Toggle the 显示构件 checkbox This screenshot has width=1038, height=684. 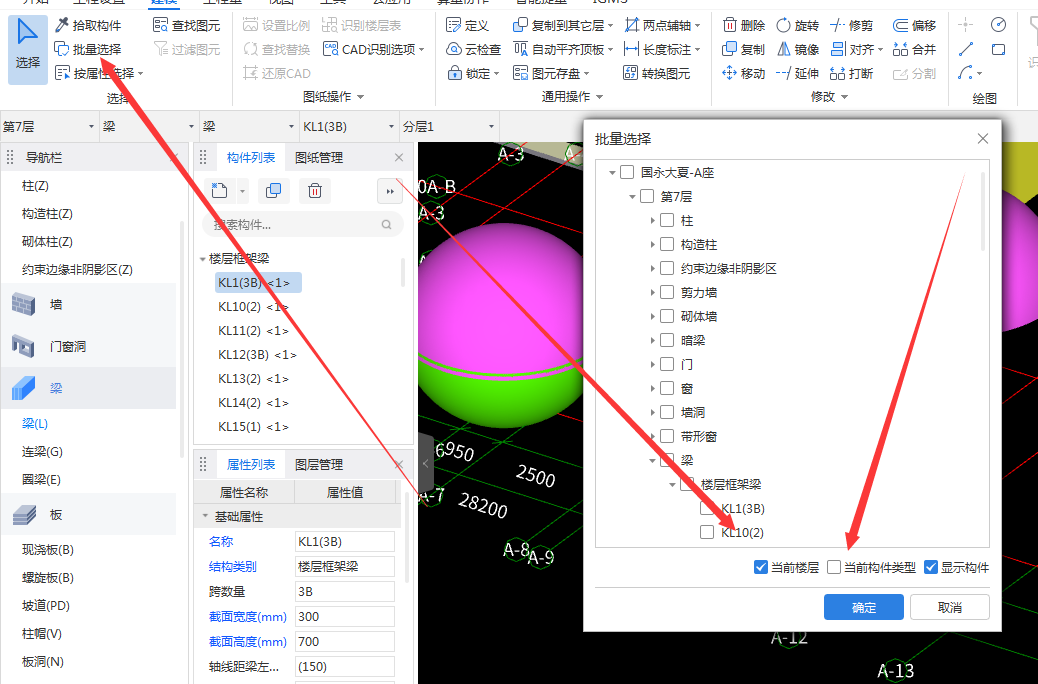point(931,567)
